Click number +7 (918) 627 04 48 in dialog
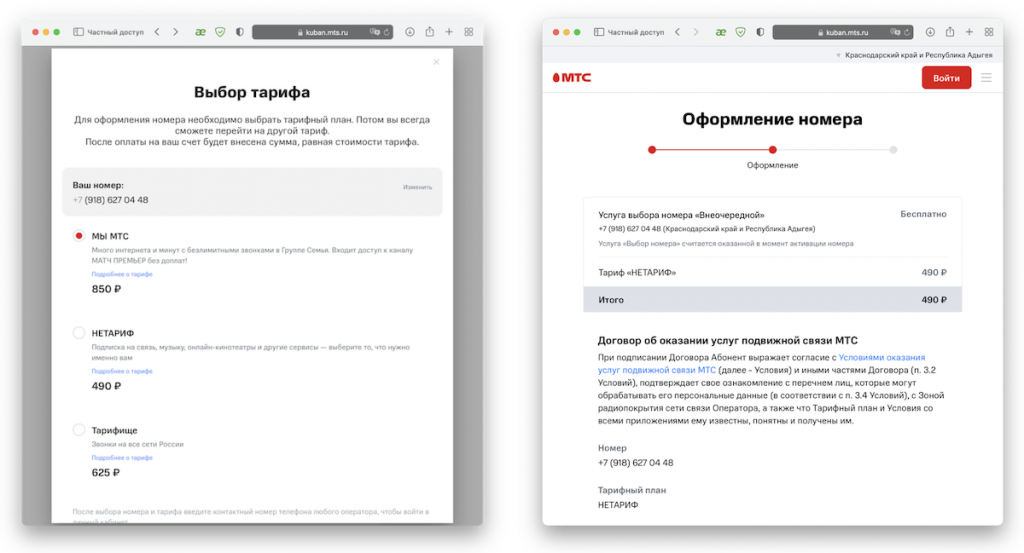The image size is (1024, 553). (x=110, y=200)
